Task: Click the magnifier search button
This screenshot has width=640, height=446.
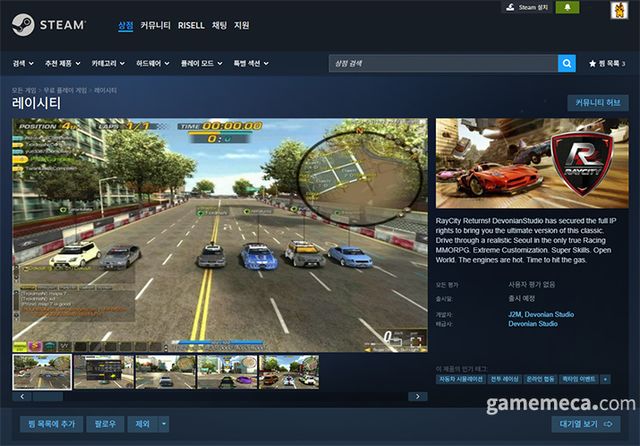Action: (567, 64)
